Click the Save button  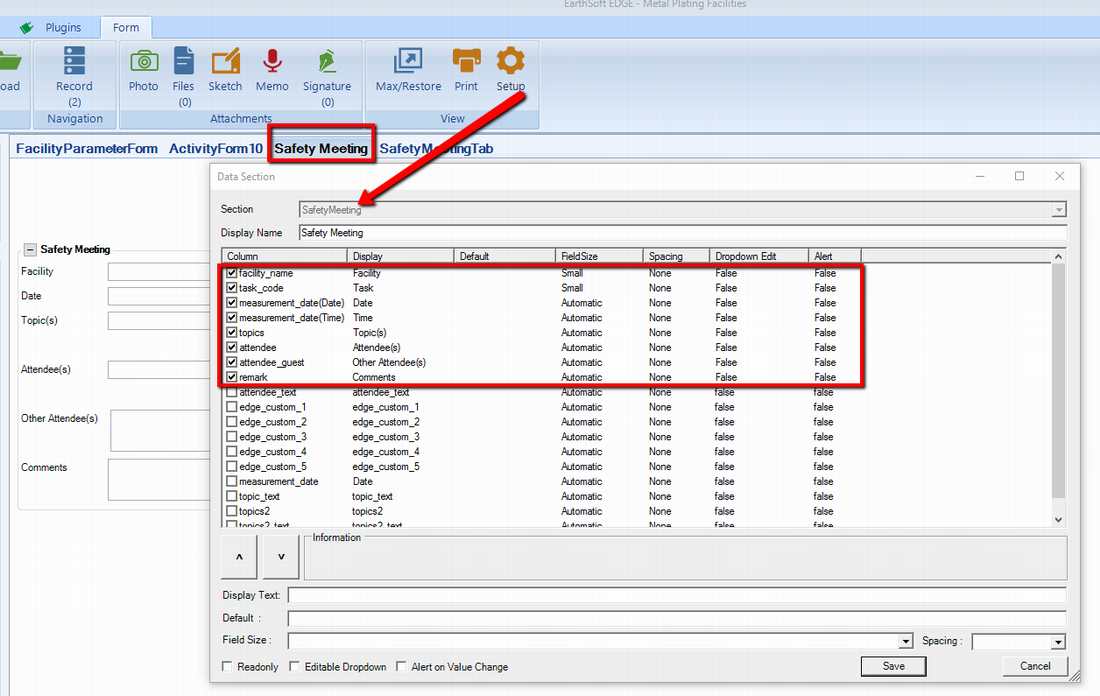pos(893,666)
